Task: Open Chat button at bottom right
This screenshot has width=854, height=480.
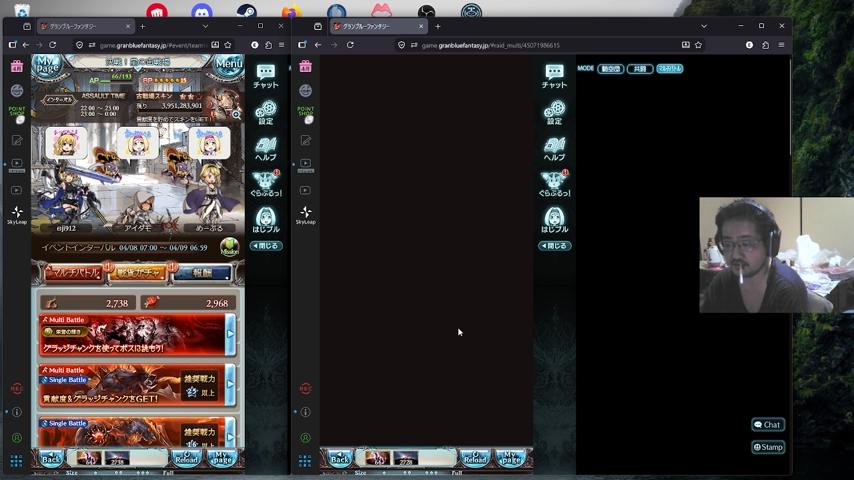Action: [768, 425]
